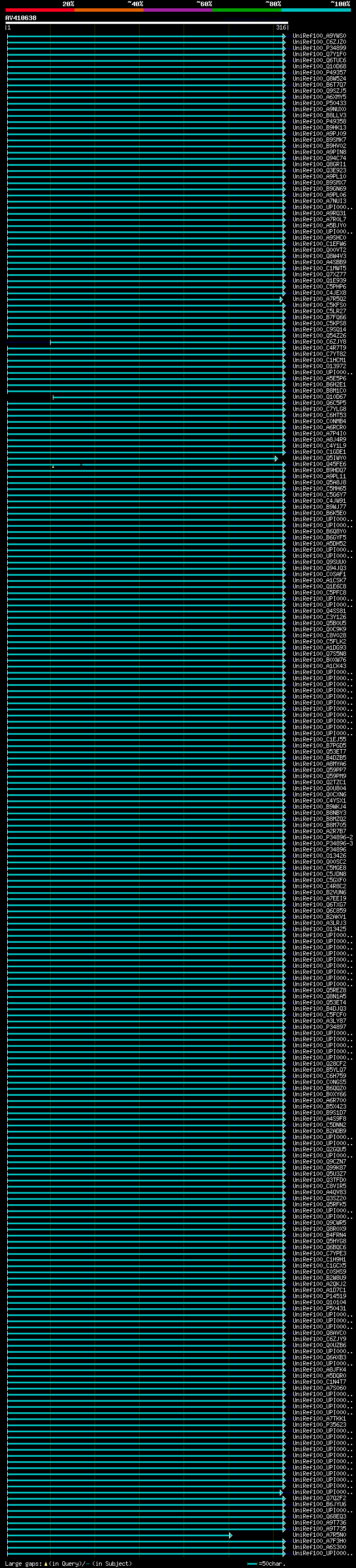Open the UniRef100_P14519 entry
The image size is (356, 1568).
pyautogui.click(x=319, y=1297)
